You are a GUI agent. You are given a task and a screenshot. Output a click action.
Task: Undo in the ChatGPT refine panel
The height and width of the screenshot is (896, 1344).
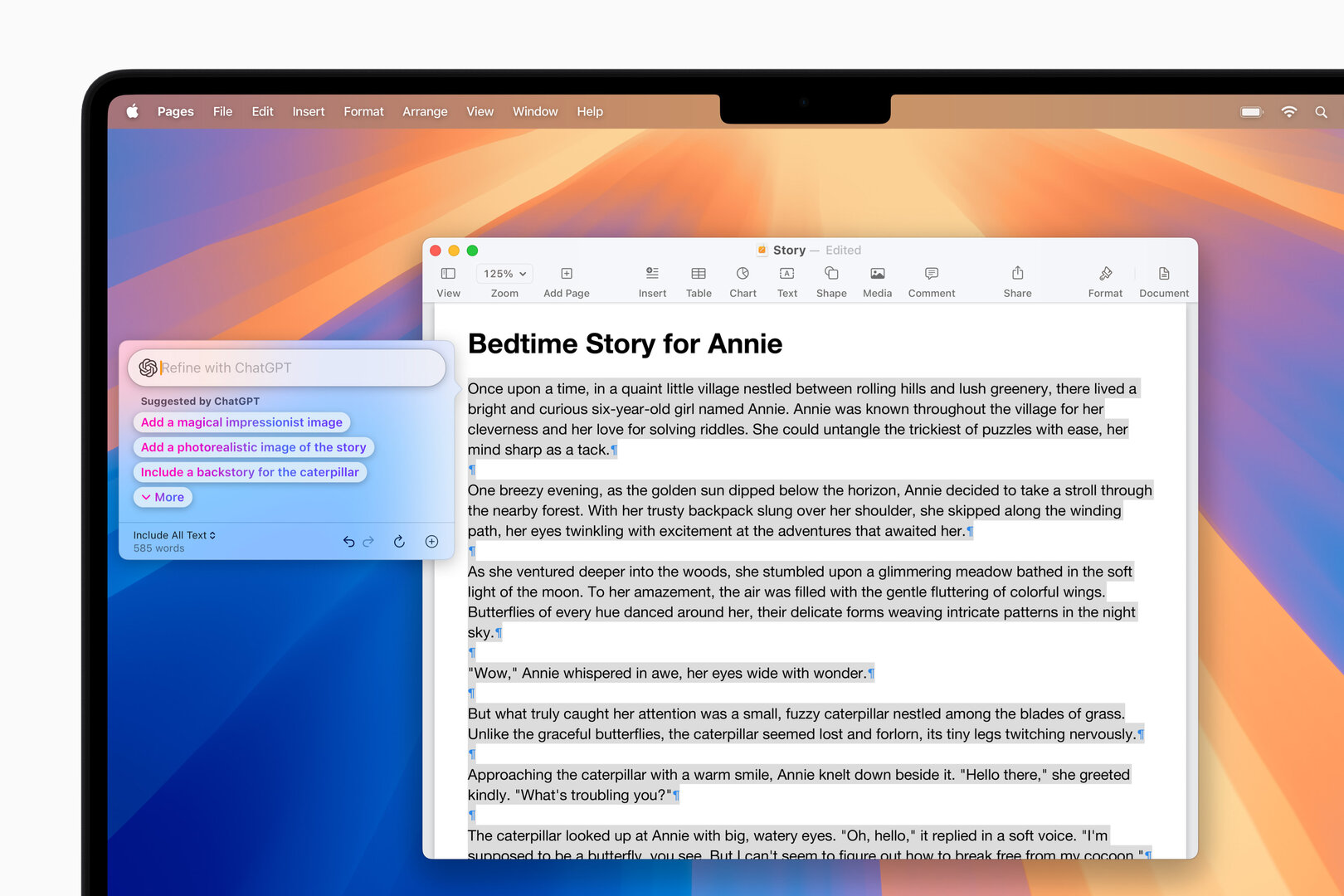[x=348, y=541]
